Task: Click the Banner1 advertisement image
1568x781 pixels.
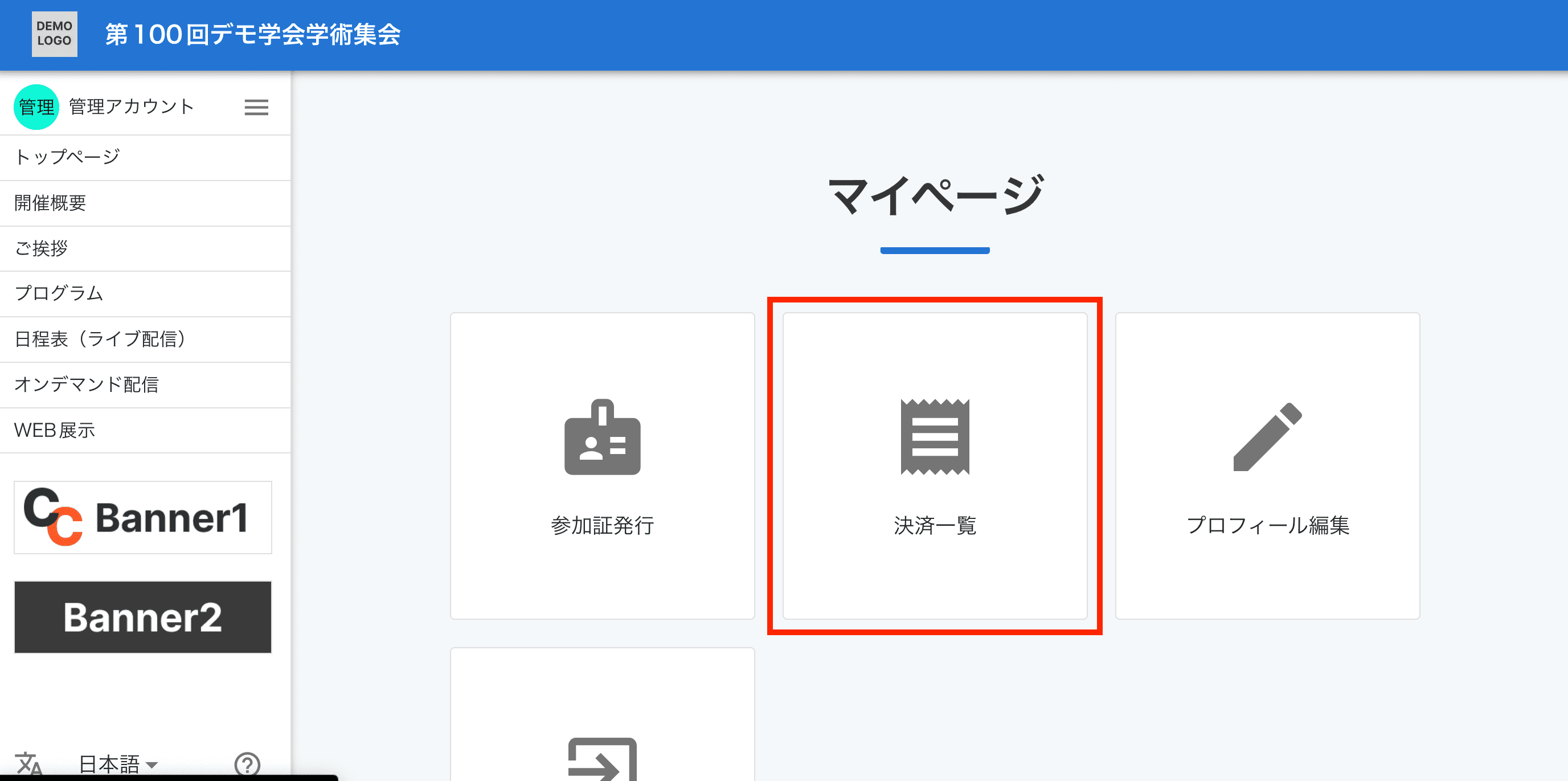Action: click(x=143, y=517)
